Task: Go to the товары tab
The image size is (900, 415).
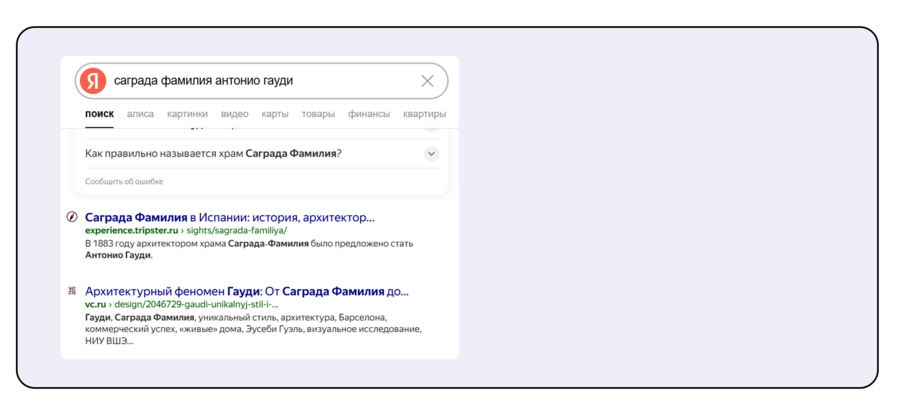Action: [319, 114]
